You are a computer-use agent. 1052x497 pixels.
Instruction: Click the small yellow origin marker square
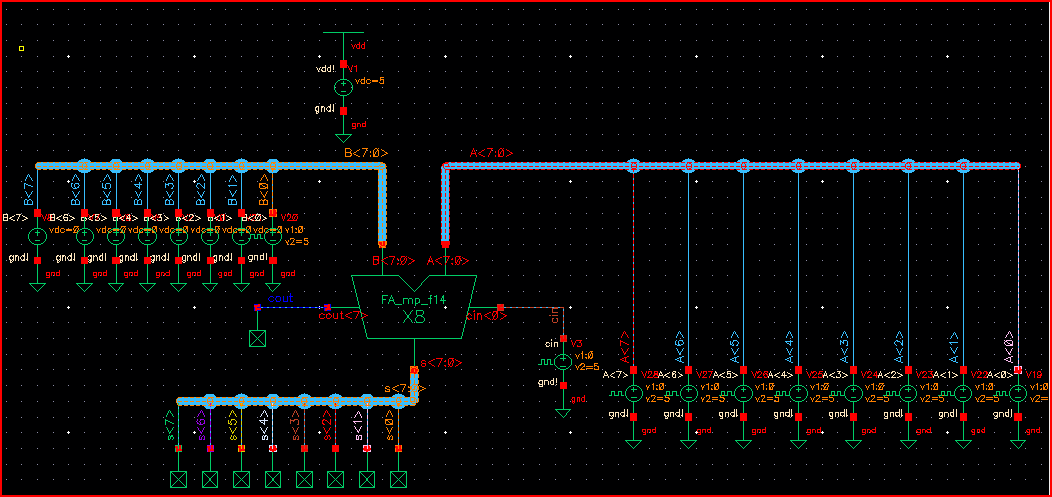[21, 48]
